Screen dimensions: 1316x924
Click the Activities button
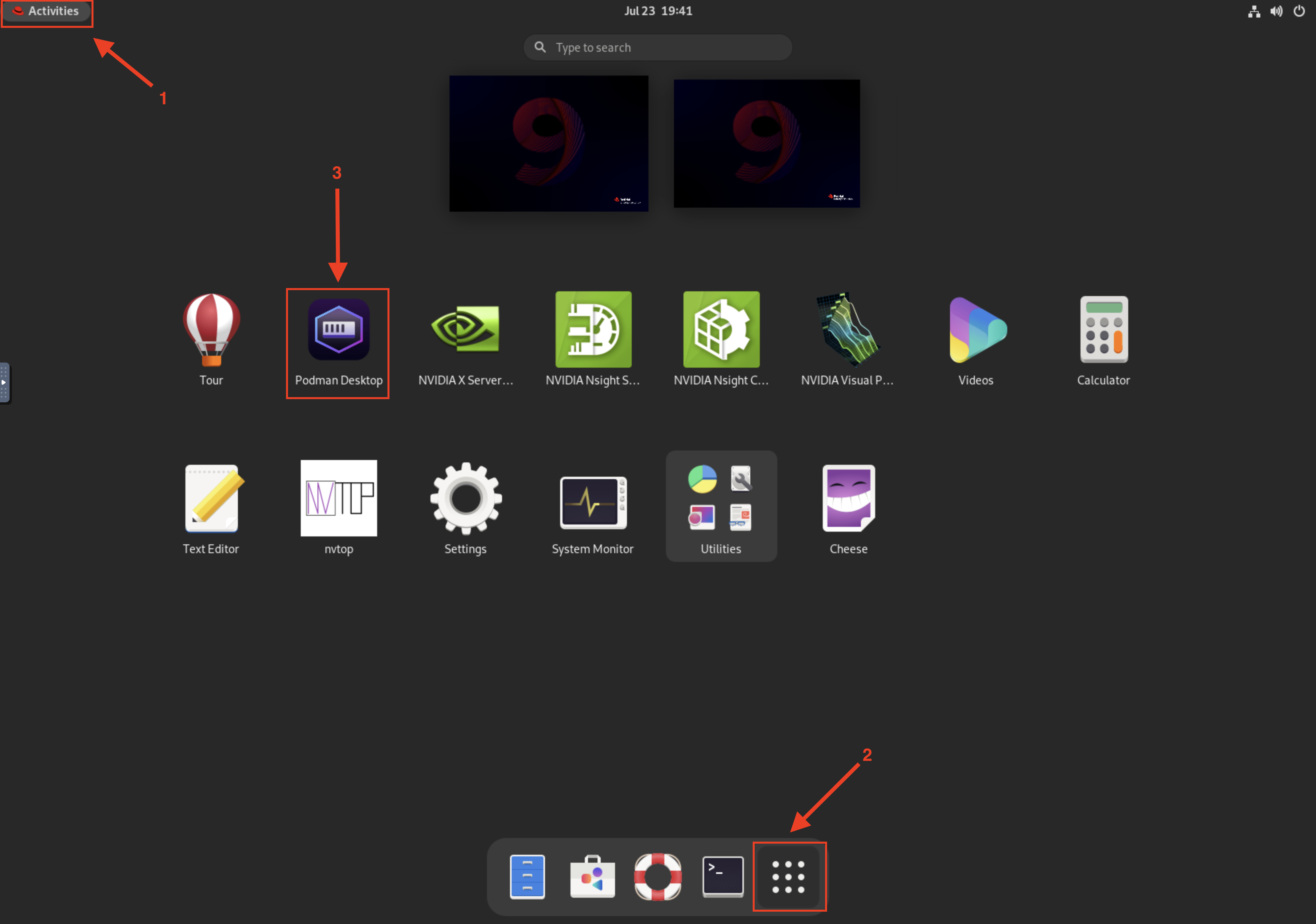[x=46, y=11]
